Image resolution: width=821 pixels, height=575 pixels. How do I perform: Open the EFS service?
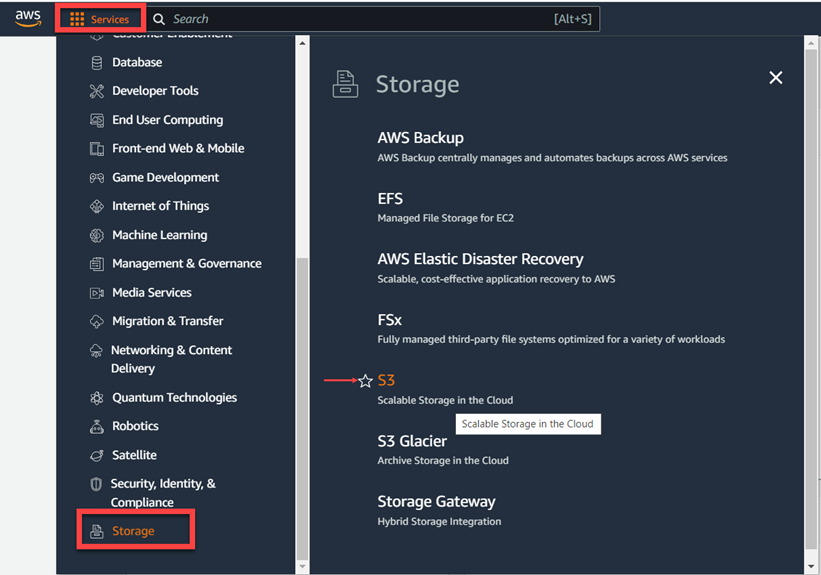[x=390, y=199]
